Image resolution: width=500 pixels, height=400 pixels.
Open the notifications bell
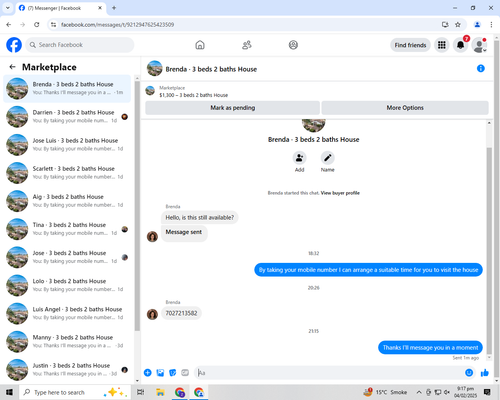pyautogui.click(x=460, y=45)
